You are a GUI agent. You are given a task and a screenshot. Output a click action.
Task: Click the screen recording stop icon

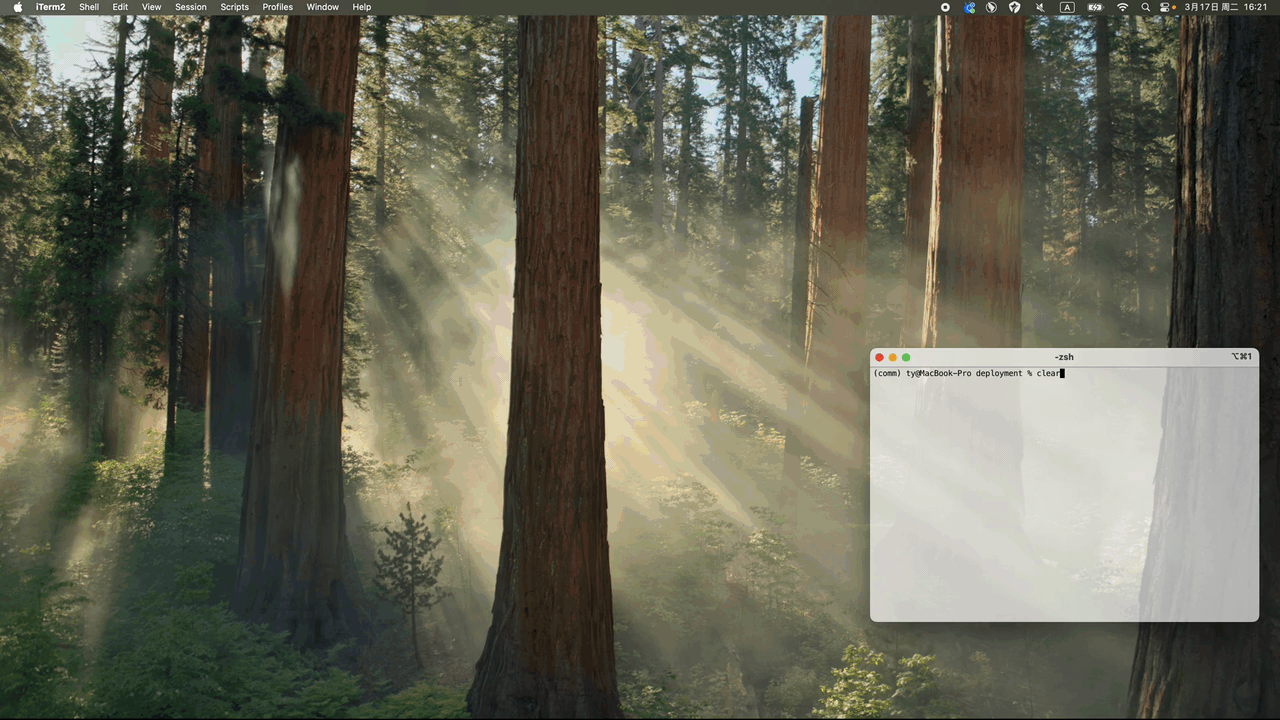coord(945,7)
